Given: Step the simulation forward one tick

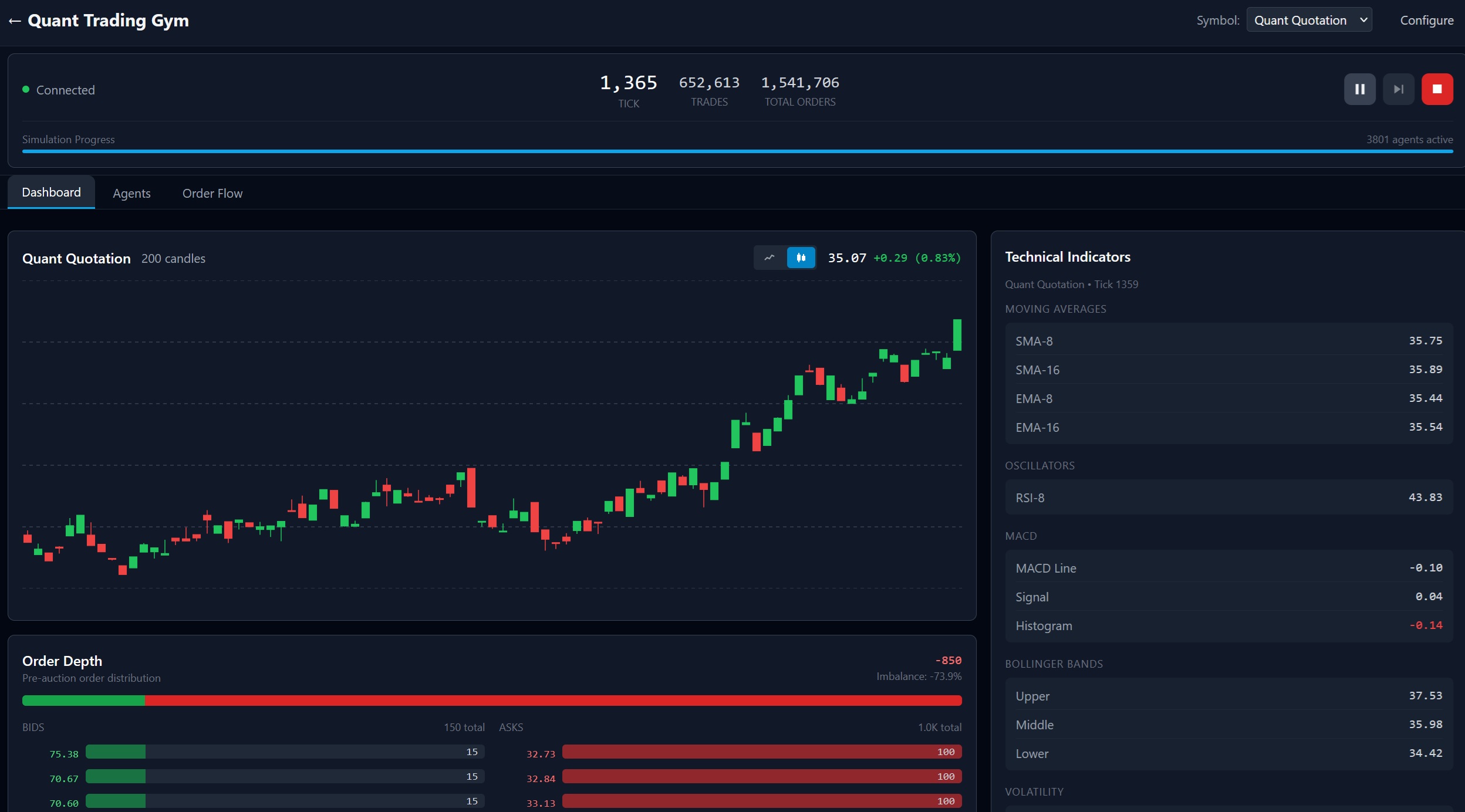Looking at the screenshot, I should coord(1398,89).
